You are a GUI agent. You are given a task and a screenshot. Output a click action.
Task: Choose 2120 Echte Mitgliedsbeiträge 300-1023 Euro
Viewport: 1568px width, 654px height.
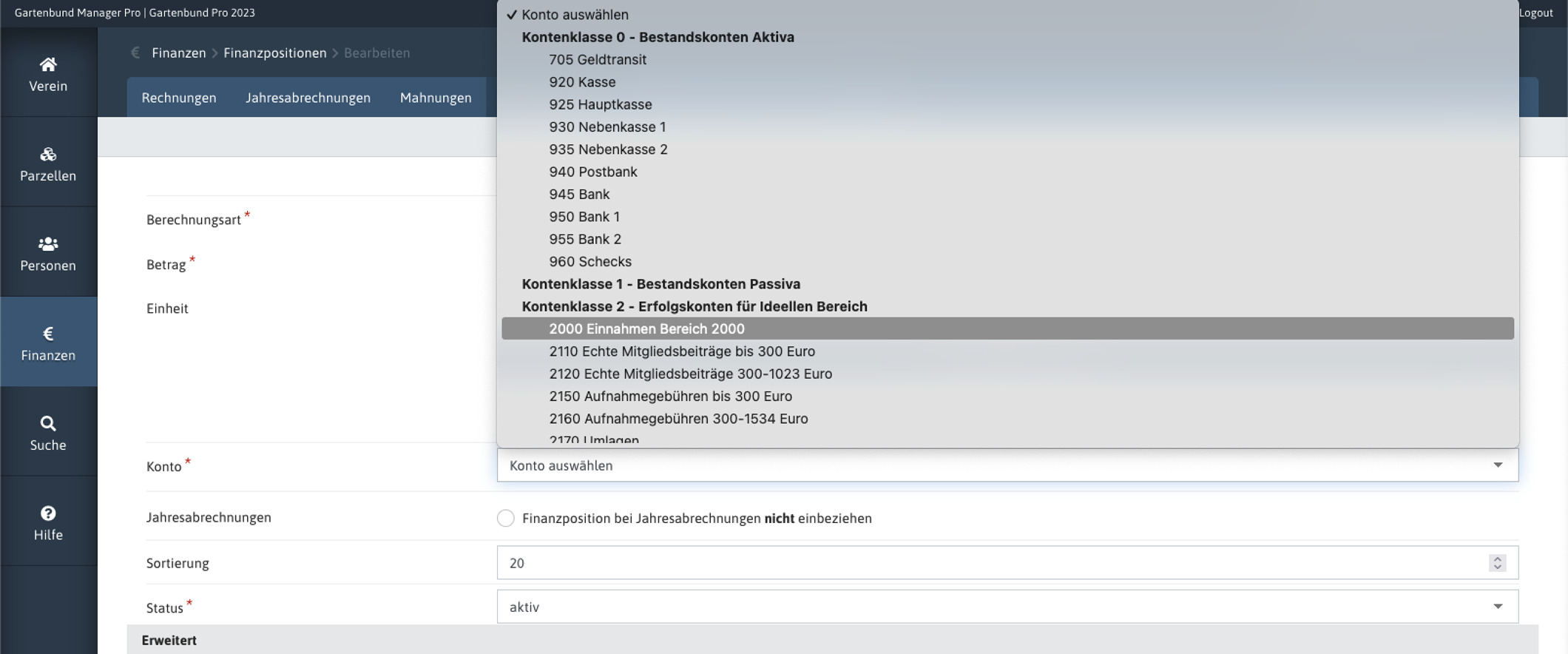click(1007, 374)
